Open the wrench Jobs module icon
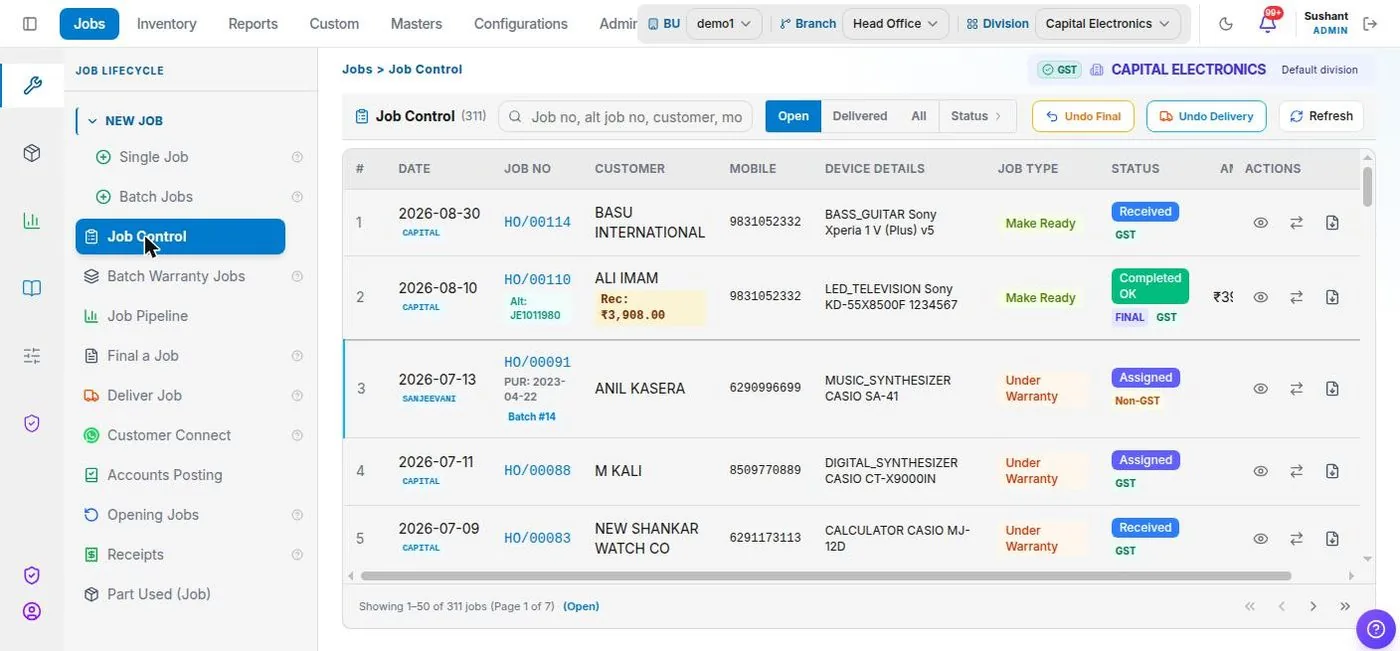The image size is (1400, 651). [x=32, y=85]
